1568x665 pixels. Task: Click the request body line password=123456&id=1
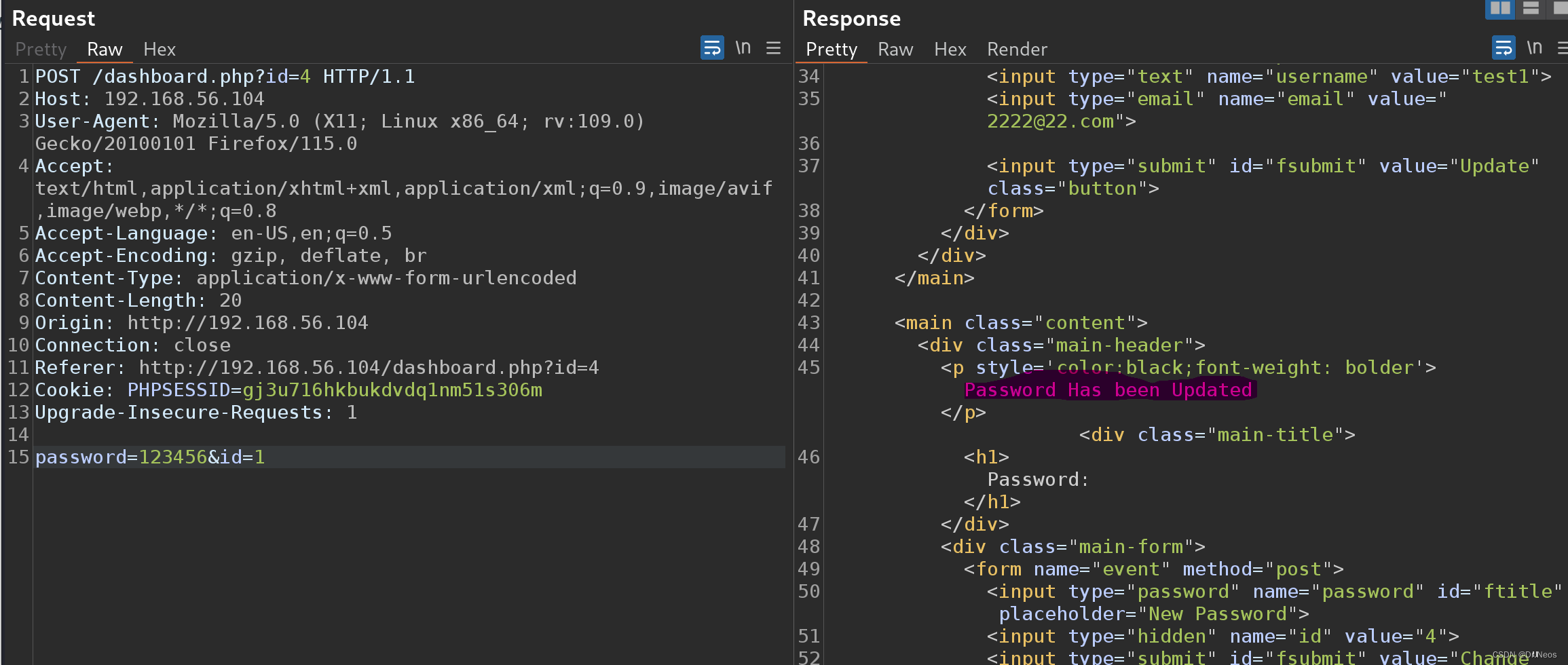pyautogui.click(x=150, y=457)
